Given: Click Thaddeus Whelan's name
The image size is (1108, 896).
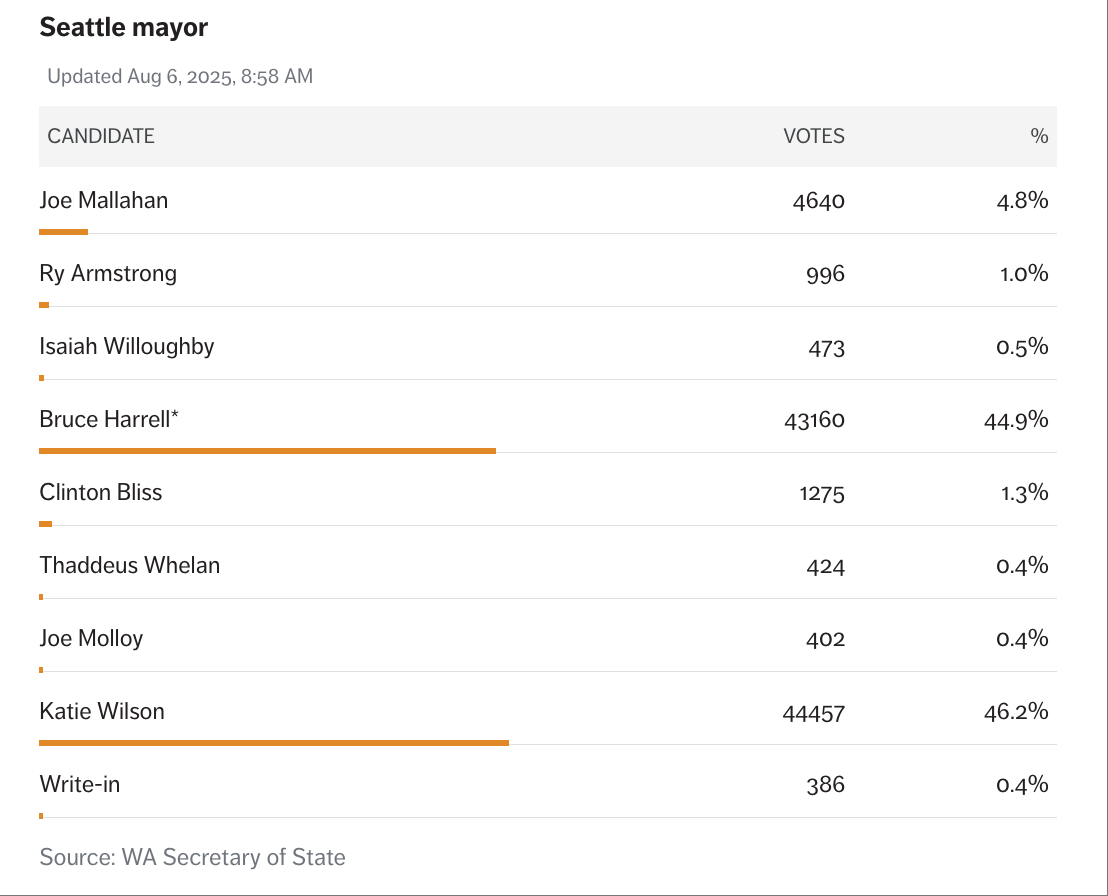Looking at the screenshot, I should coord(129,565).
